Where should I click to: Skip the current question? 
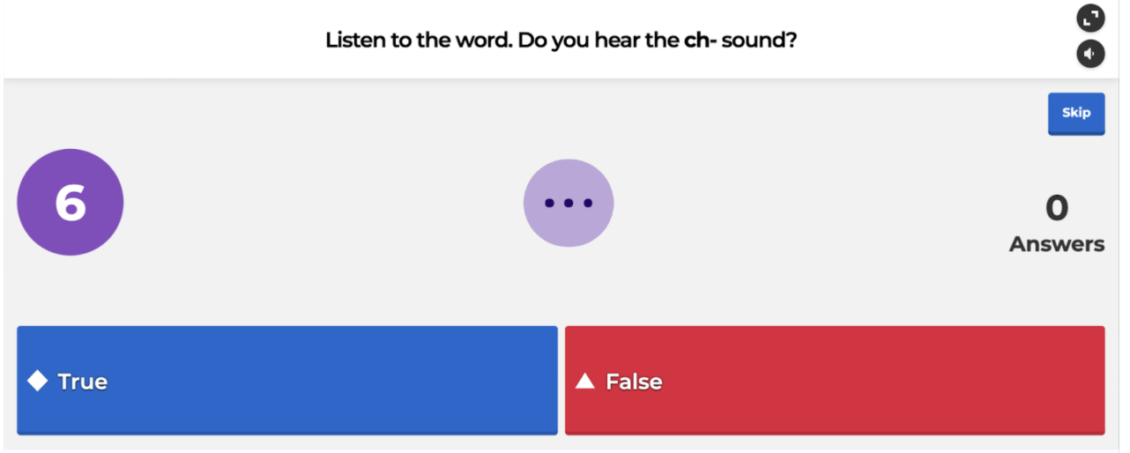[1076, 113]
